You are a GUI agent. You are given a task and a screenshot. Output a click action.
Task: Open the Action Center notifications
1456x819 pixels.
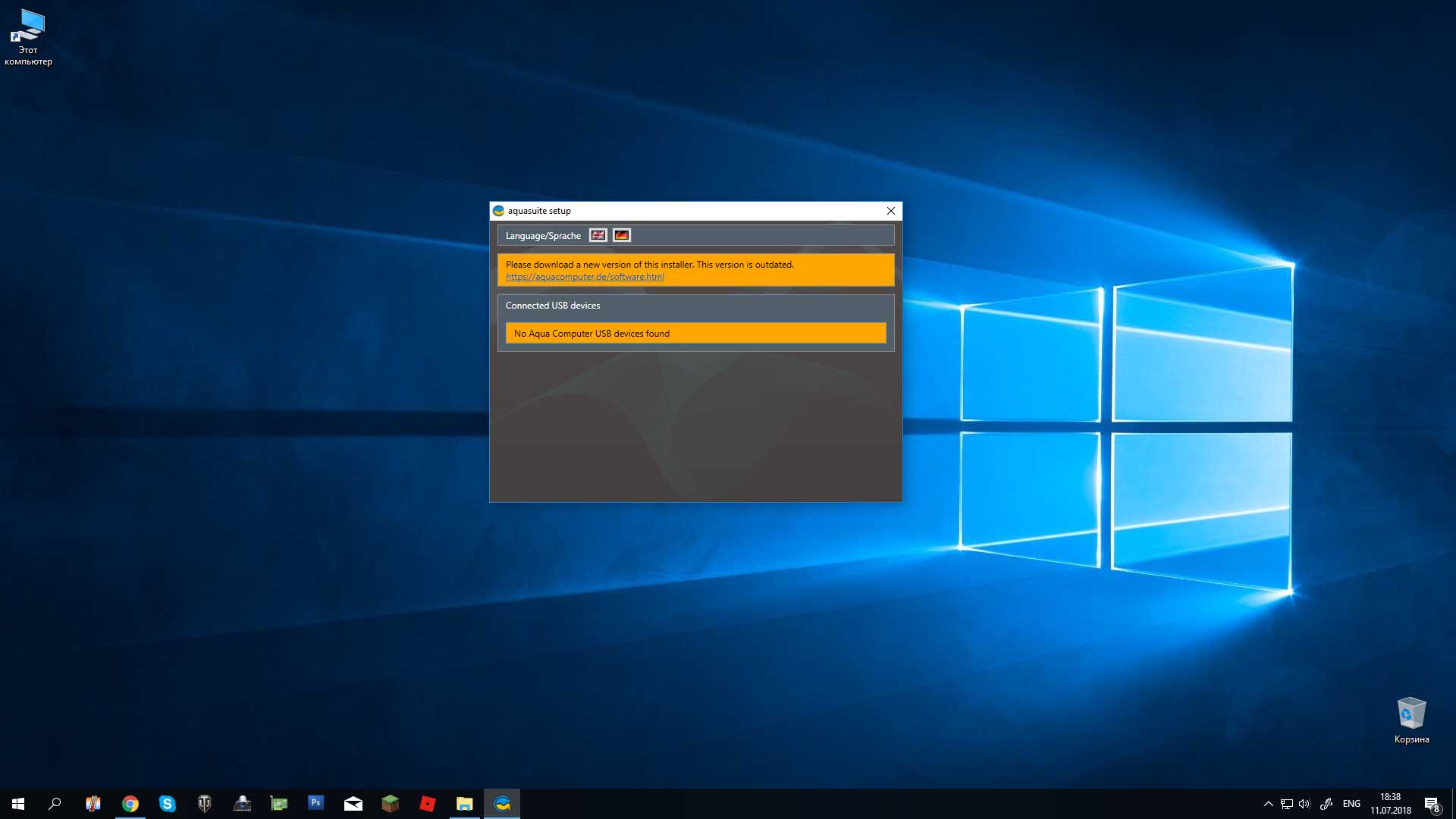tap(1432, 804)
